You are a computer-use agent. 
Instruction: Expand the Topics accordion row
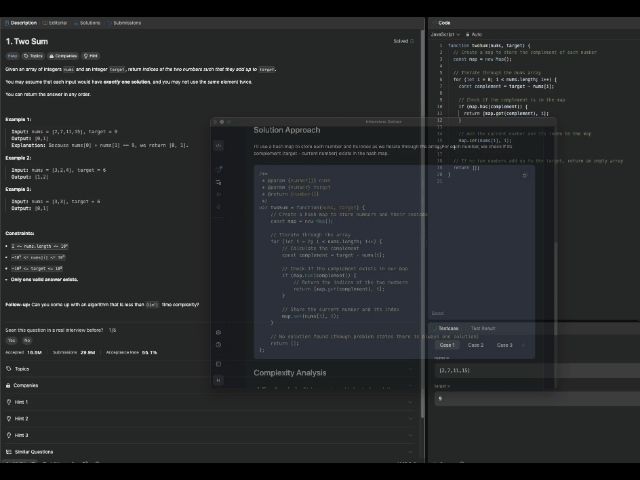tap(22, 368)
